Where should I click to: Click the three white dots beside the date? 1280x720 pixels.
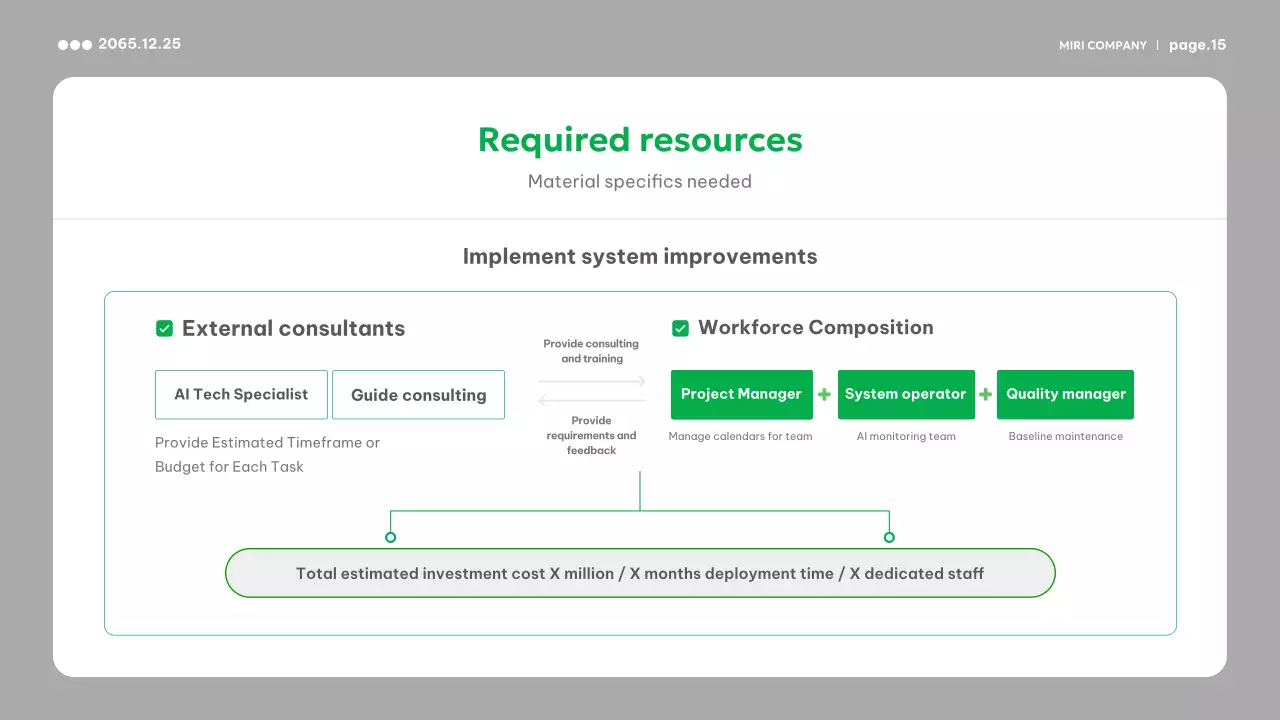75,45
